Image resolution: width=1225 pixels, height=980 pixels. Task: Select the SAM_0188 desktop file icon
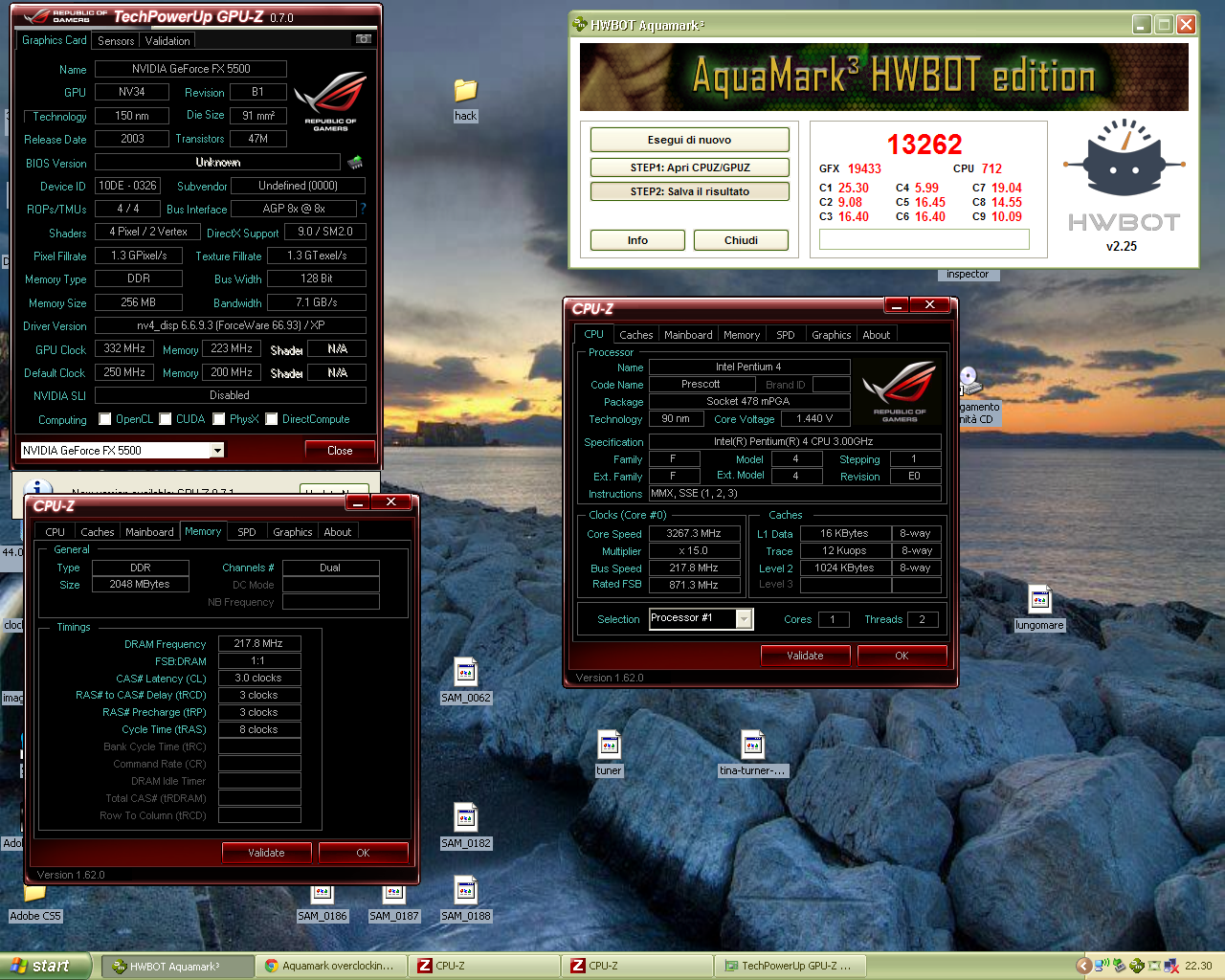tap(466, 891)
